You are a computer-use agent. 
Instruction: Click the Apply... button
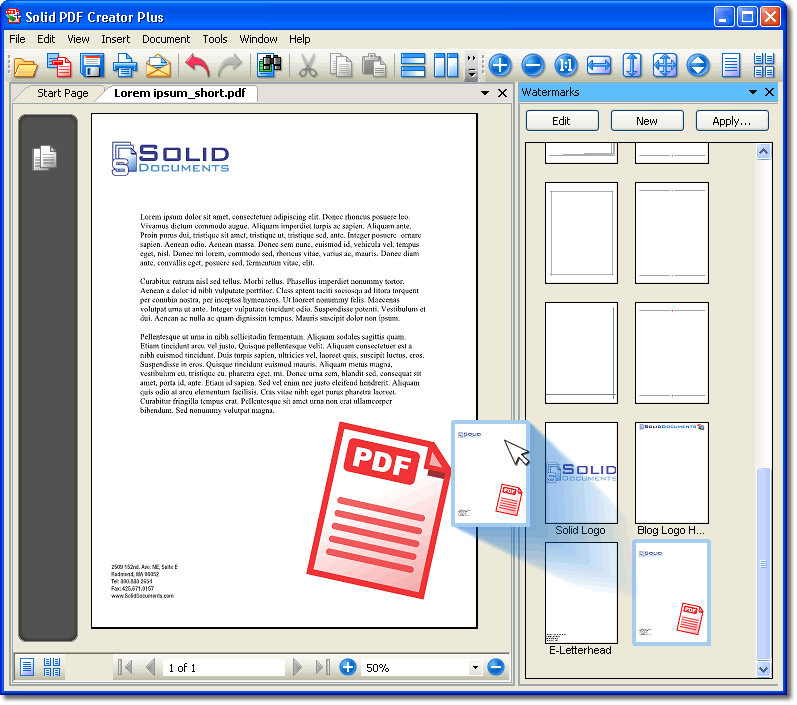(x=732, y=121)
